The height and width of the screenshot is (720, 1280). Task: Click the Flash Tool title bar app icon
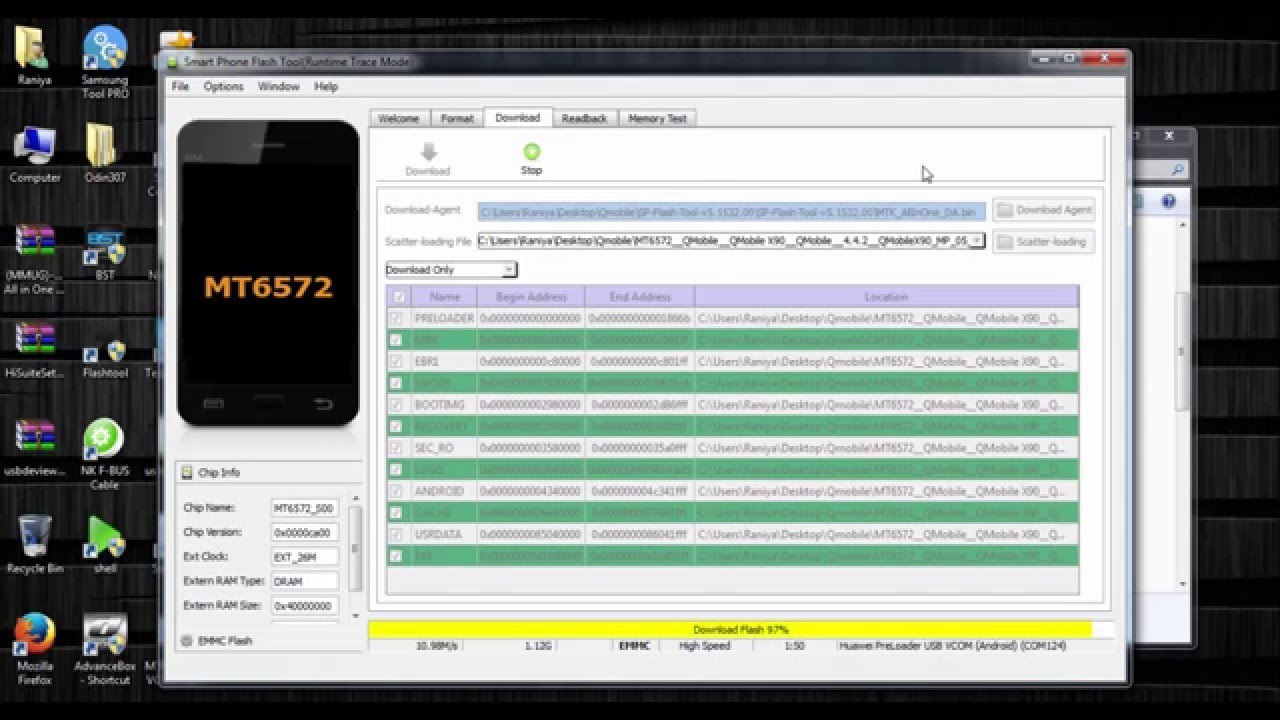pyautogui.click(x=175, y=62)
